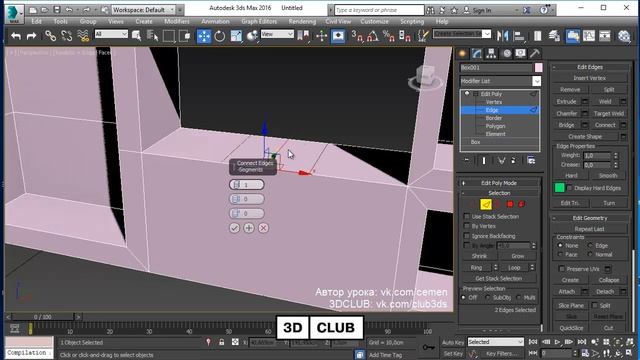
Task: Click the Bridge button
Action: pyautogui.click(x=567, y=125)
